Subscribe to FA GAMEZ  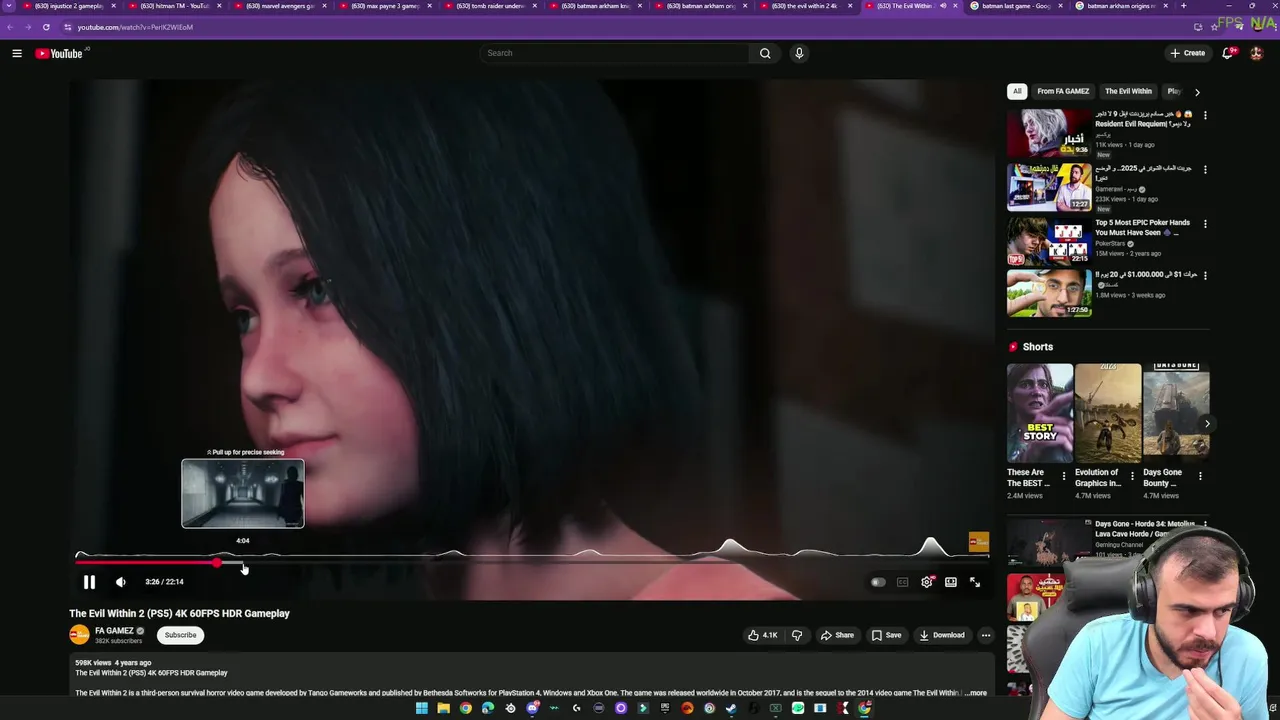tap(180, 635)
